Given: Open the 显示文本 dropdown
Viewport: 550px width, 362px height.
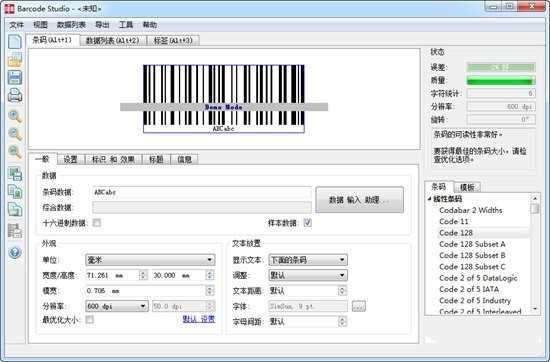Looking at the screenshot, I should [x=308, y=260].
